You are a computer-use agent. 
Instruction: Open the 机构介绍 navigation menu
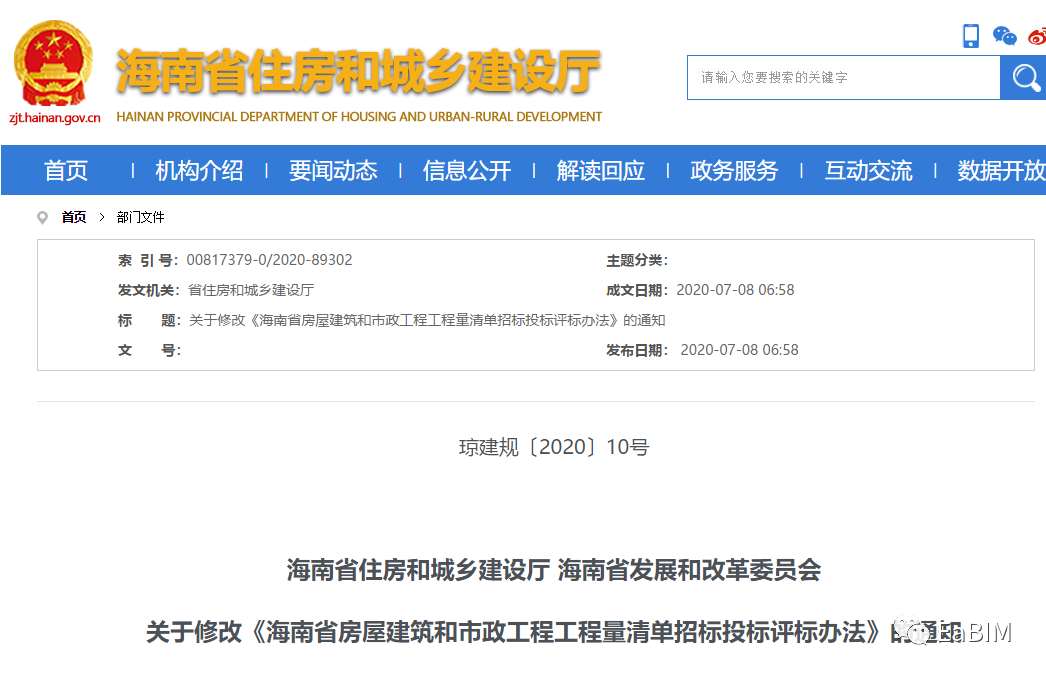click(x=199, y=171)
